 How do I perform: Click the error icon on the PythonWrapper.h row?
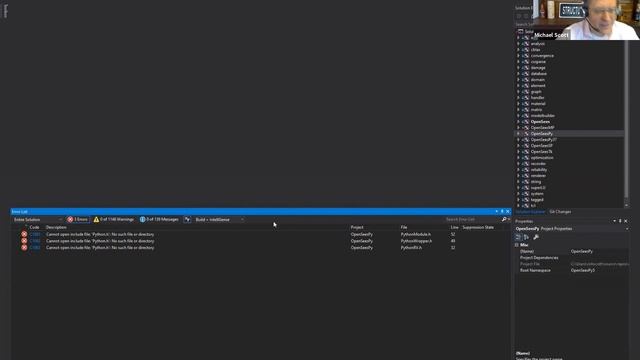[24, 241]
